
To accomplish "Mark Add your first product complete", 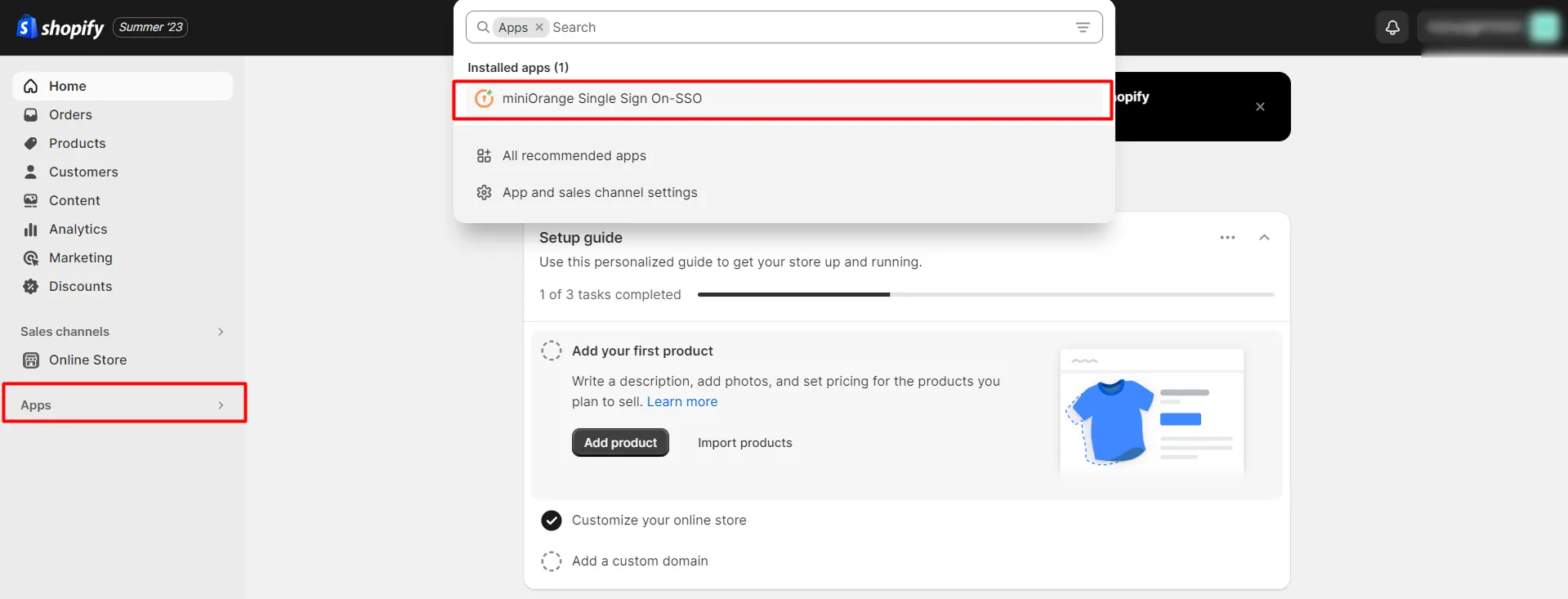I will (552, 351).
